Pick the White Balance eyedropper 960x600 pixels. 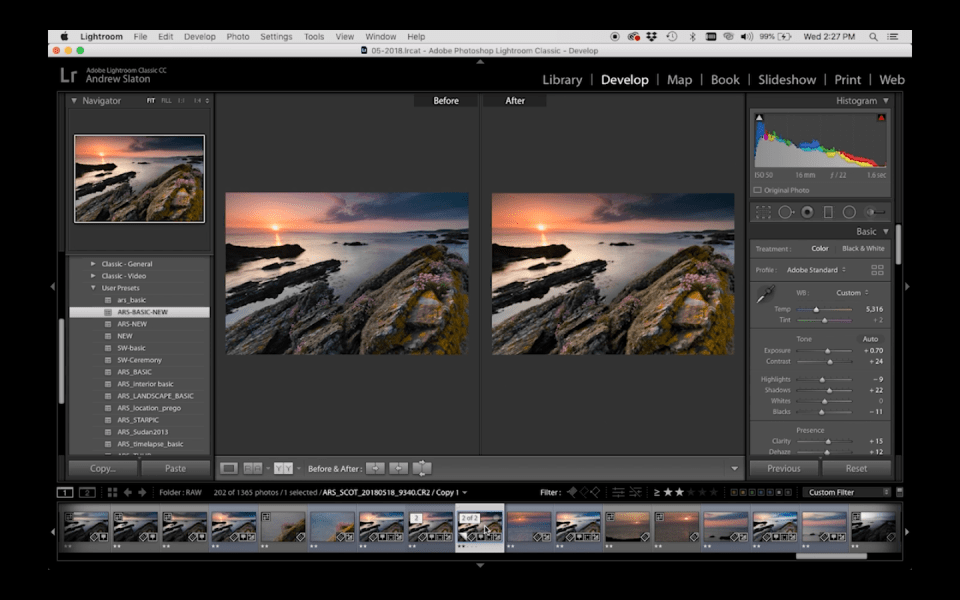pos(765,294)
